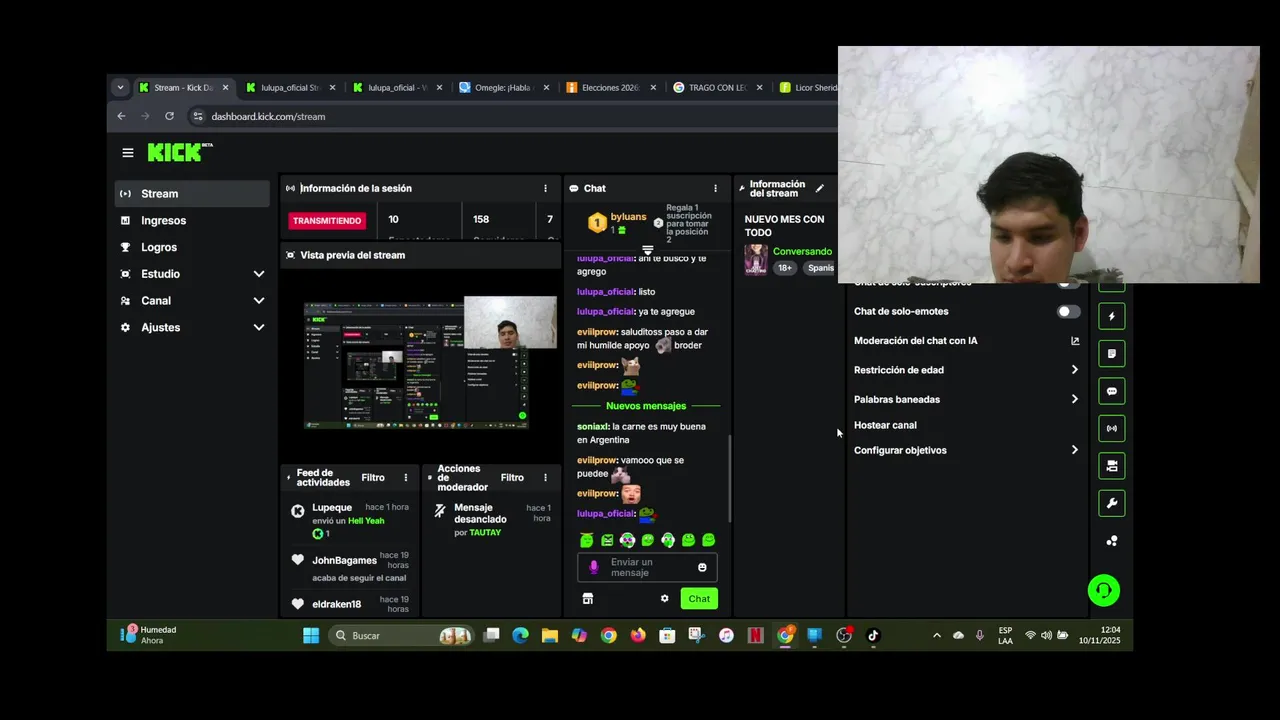Open Firefox from the taskbar
The height and width of the screenshot is (720, 1280).
click(x=638, y=635)
